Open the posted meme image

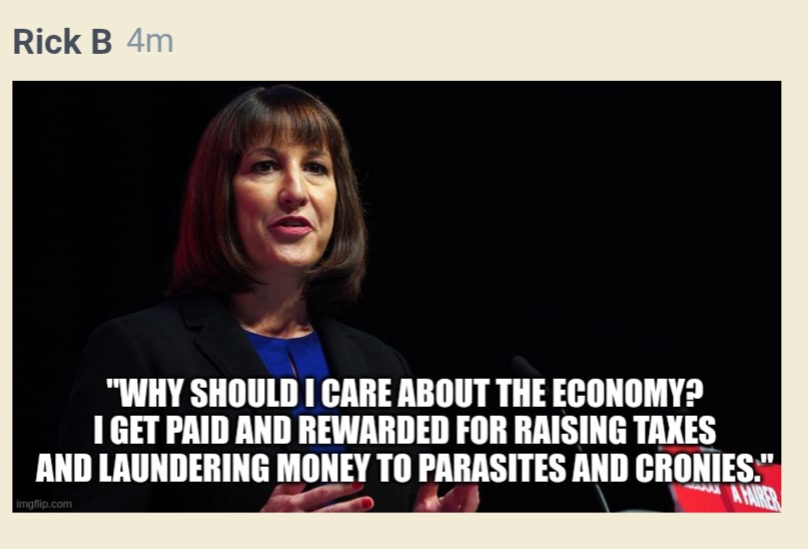(397, 296)
